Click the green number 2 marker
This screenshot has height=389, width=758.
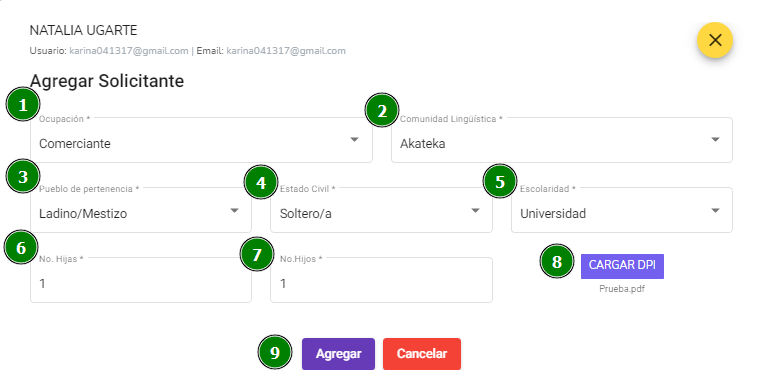click(x=382, y=111)
